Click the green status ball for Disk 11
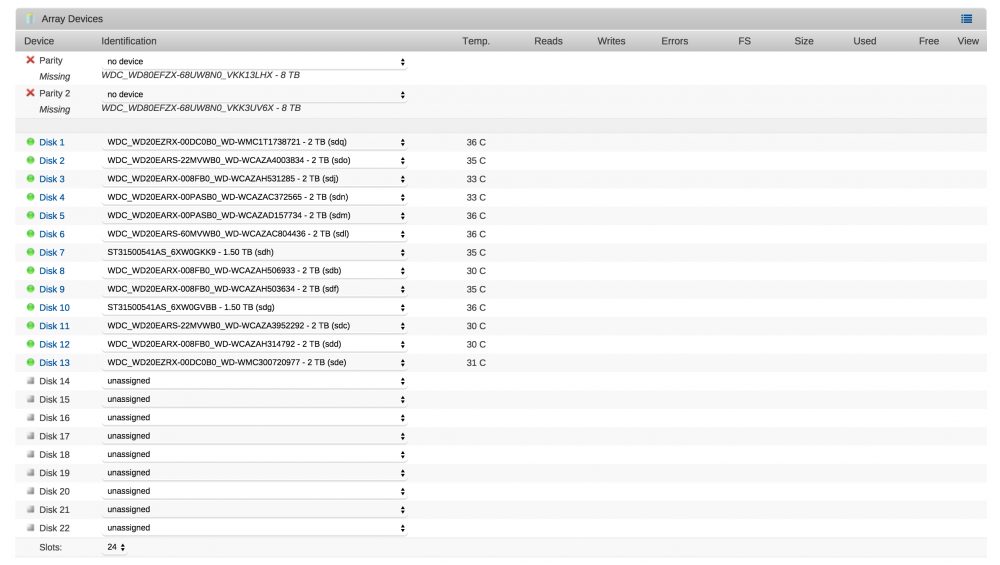Viewport: 1000px width, 565px height. [30, 325]
